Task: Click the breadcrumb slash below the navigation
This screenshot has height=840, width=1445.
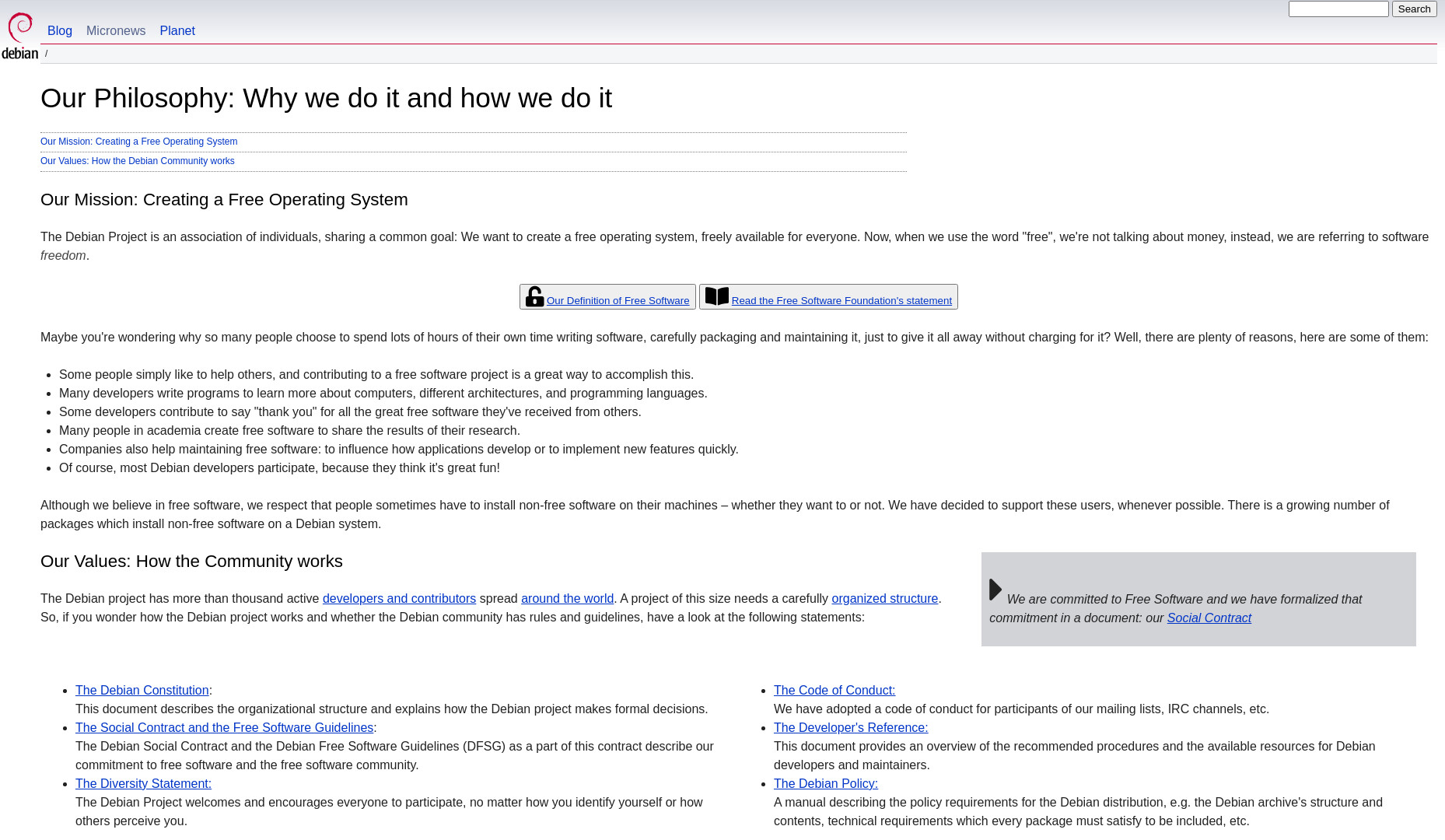Action: (46, 54)
